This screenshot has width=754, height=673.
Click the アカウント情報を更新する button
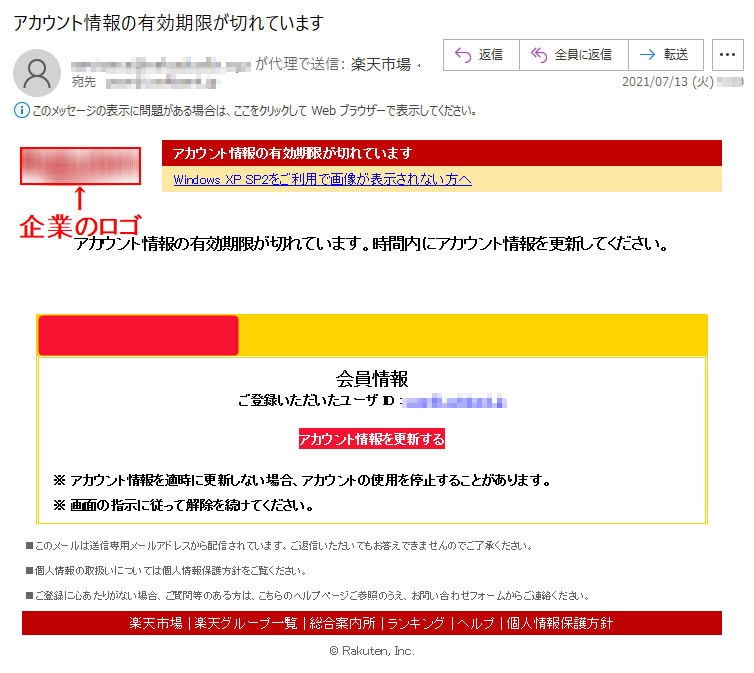pos(372,439)
